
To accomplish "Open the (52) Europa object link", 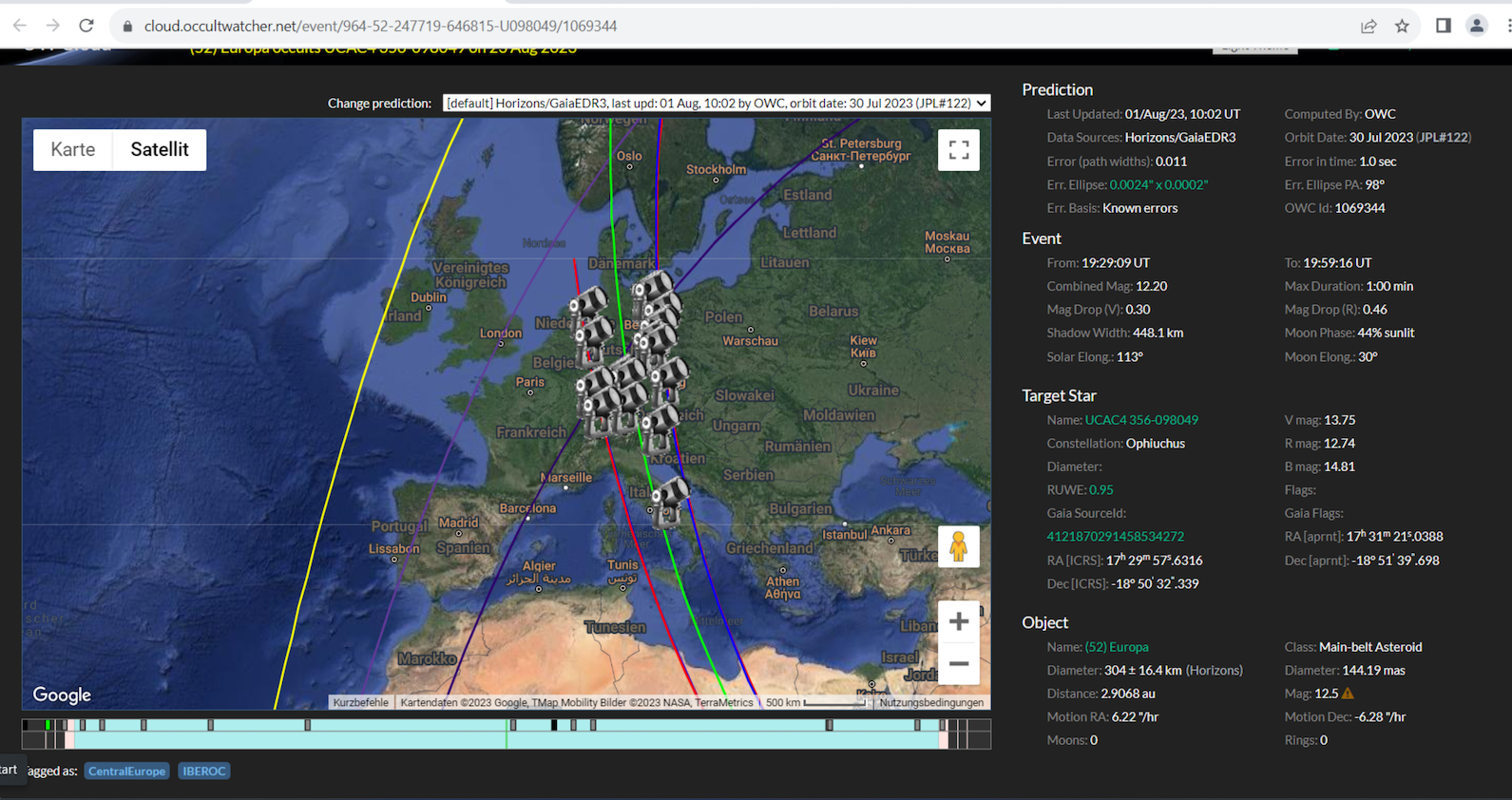I will click(x=1116, y=647).
